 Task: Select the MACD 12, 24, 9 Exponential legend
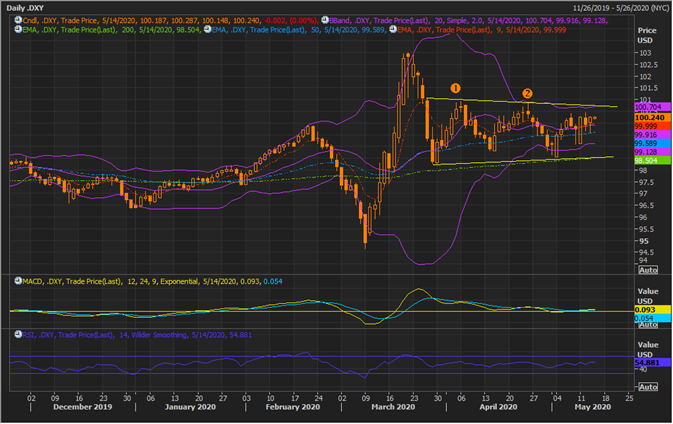(152, 282)
